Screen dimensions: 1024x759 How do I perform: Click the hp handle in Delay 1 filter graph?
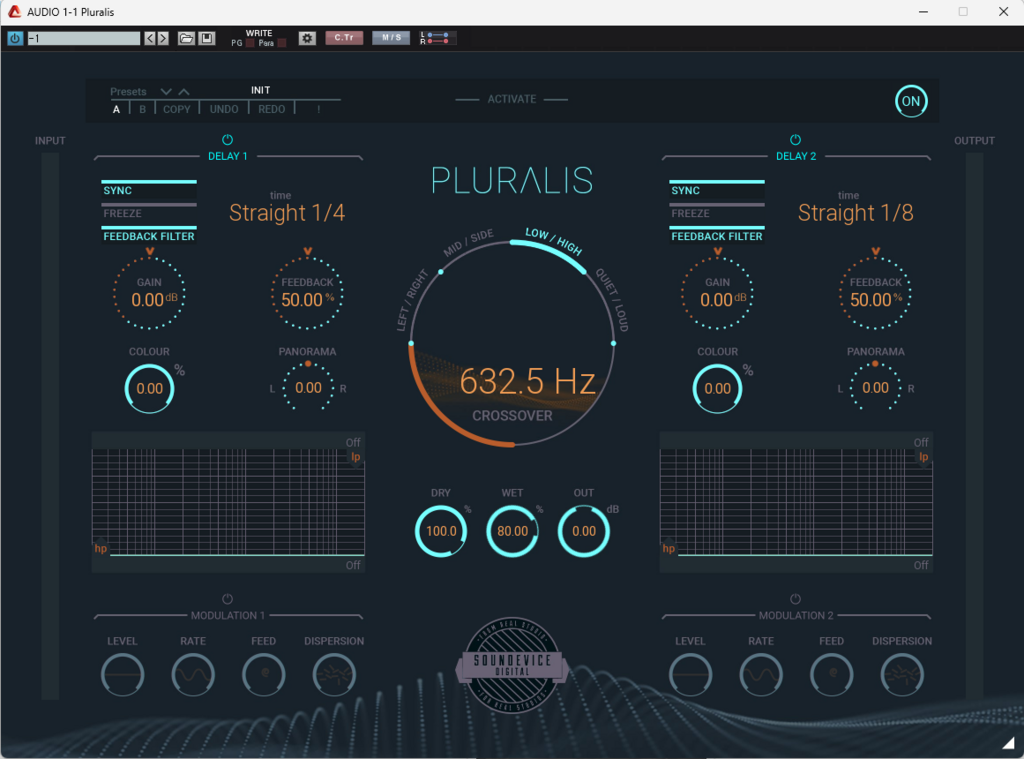(101, 549)
